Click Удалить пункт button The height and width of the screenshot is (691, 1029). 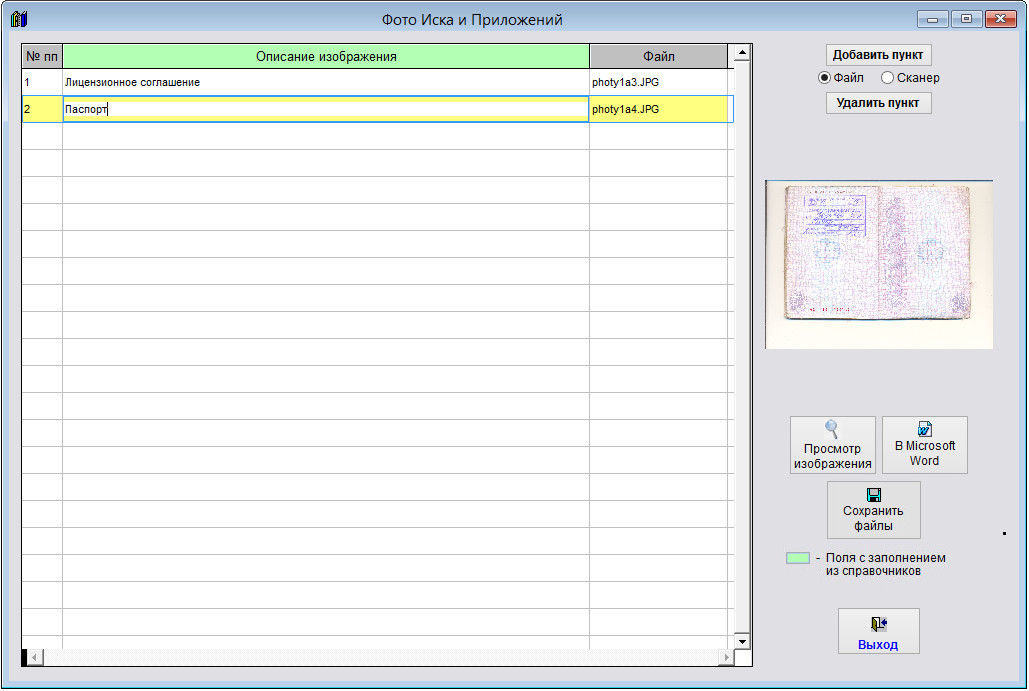(x=878, y=103)
